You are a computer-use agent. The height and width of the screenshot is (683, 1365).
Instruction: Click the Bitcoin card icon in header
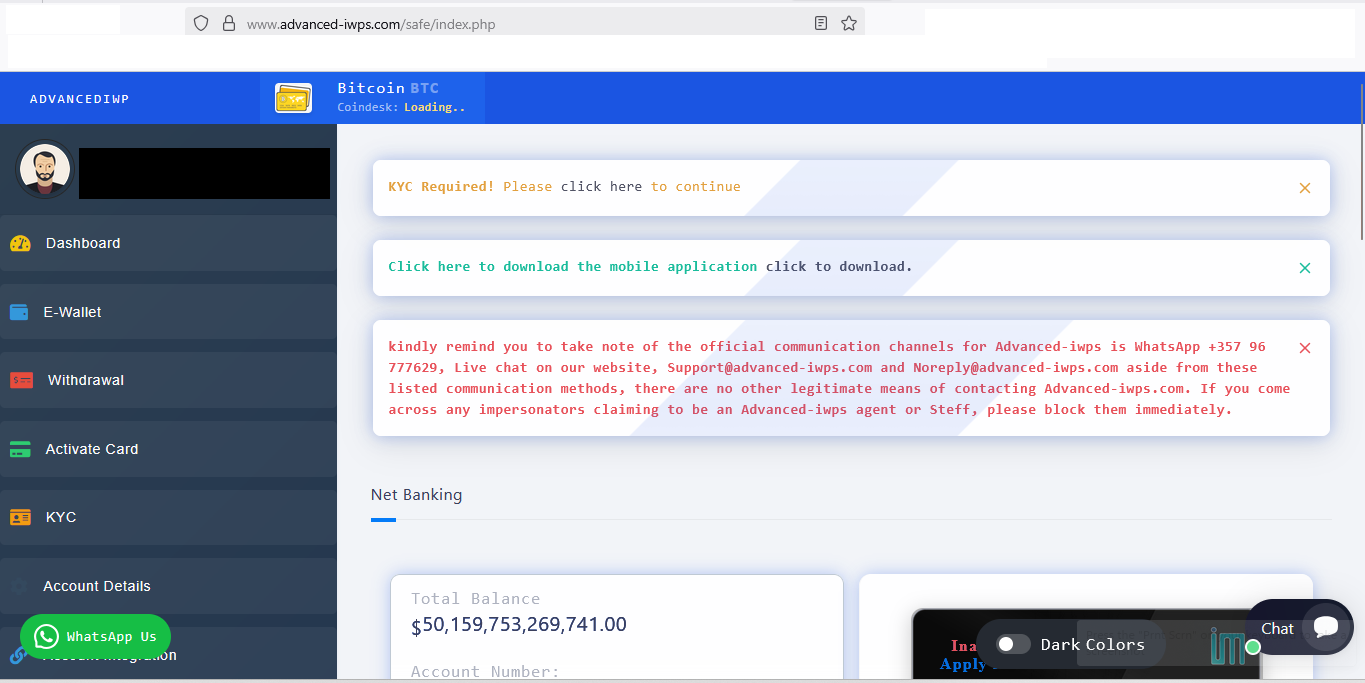pyautogui.click(x=293, y=98)
